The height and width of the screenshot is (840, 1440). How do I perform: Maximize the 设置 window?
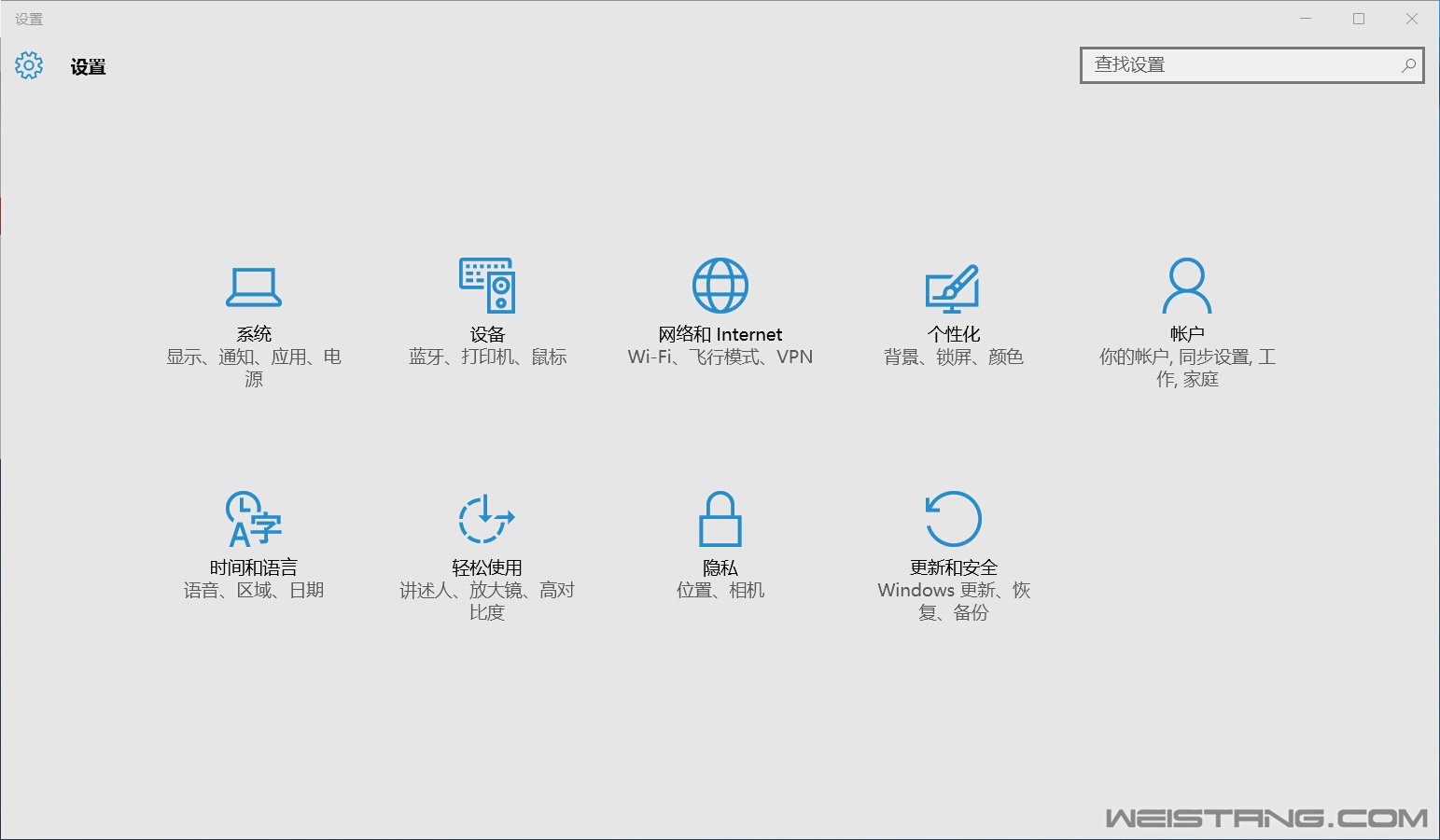click(x=1359, y=19)
